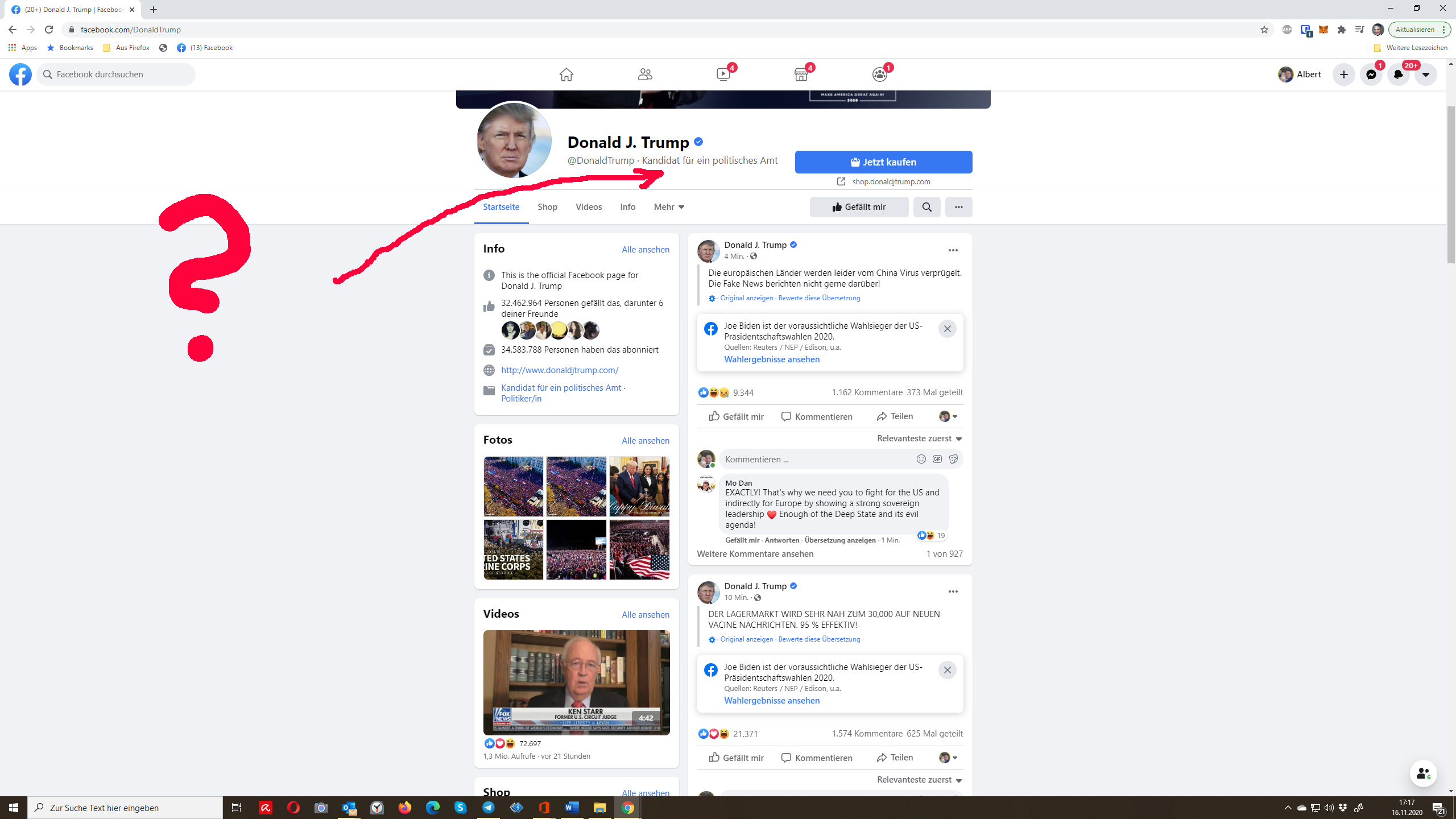Open the Friends icon in top navigation
1456x819 pixels.
tap(644, 75)
